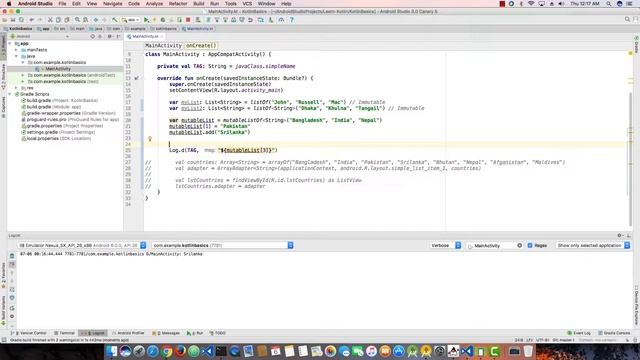
Task: Open the Verbose log level dropdown
Action: 445,245
